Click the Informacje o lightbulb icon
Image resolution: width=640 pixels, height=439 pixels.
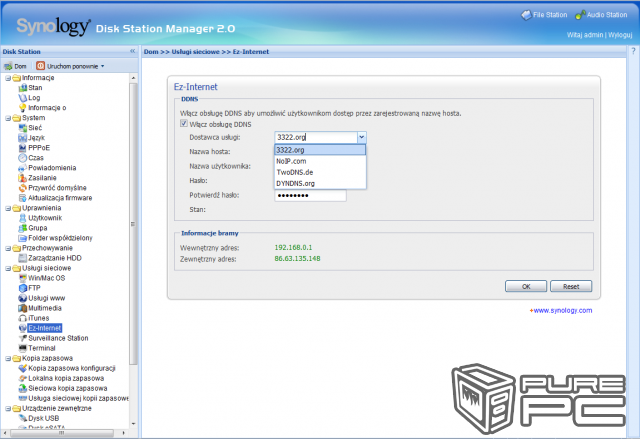click(x=23, y=108)
